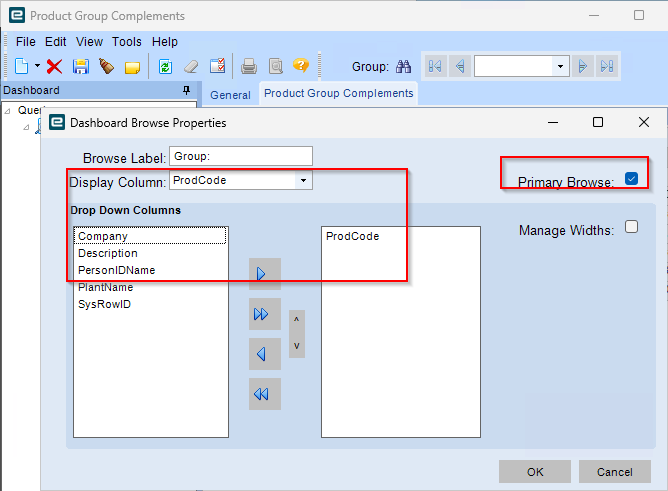Select PersonIDName in available columns list
Image resolution: width=668 pixels, height=491 pixels.
pos(150,270)
